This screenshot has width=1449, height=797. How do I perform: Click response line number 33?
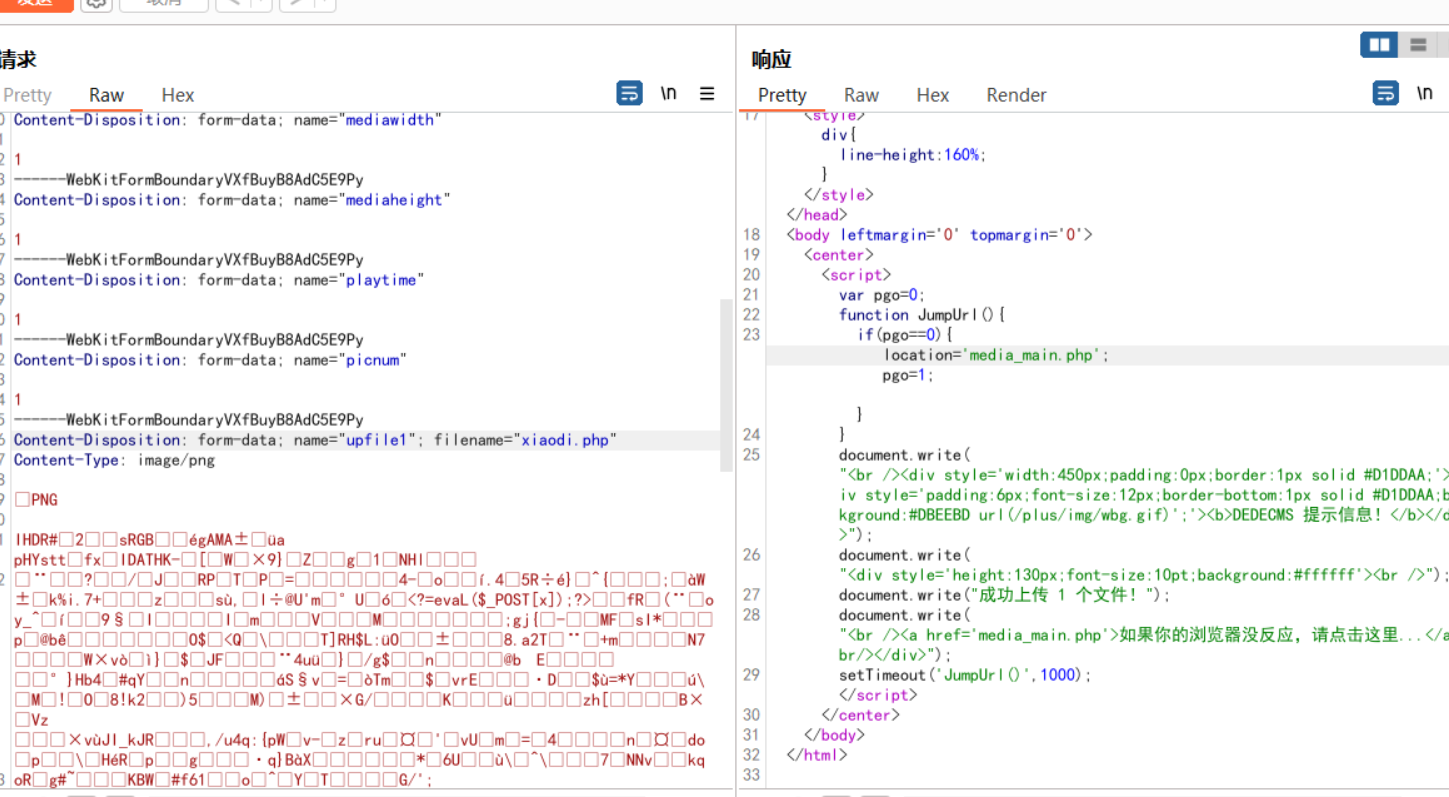[x=752, y=775]
